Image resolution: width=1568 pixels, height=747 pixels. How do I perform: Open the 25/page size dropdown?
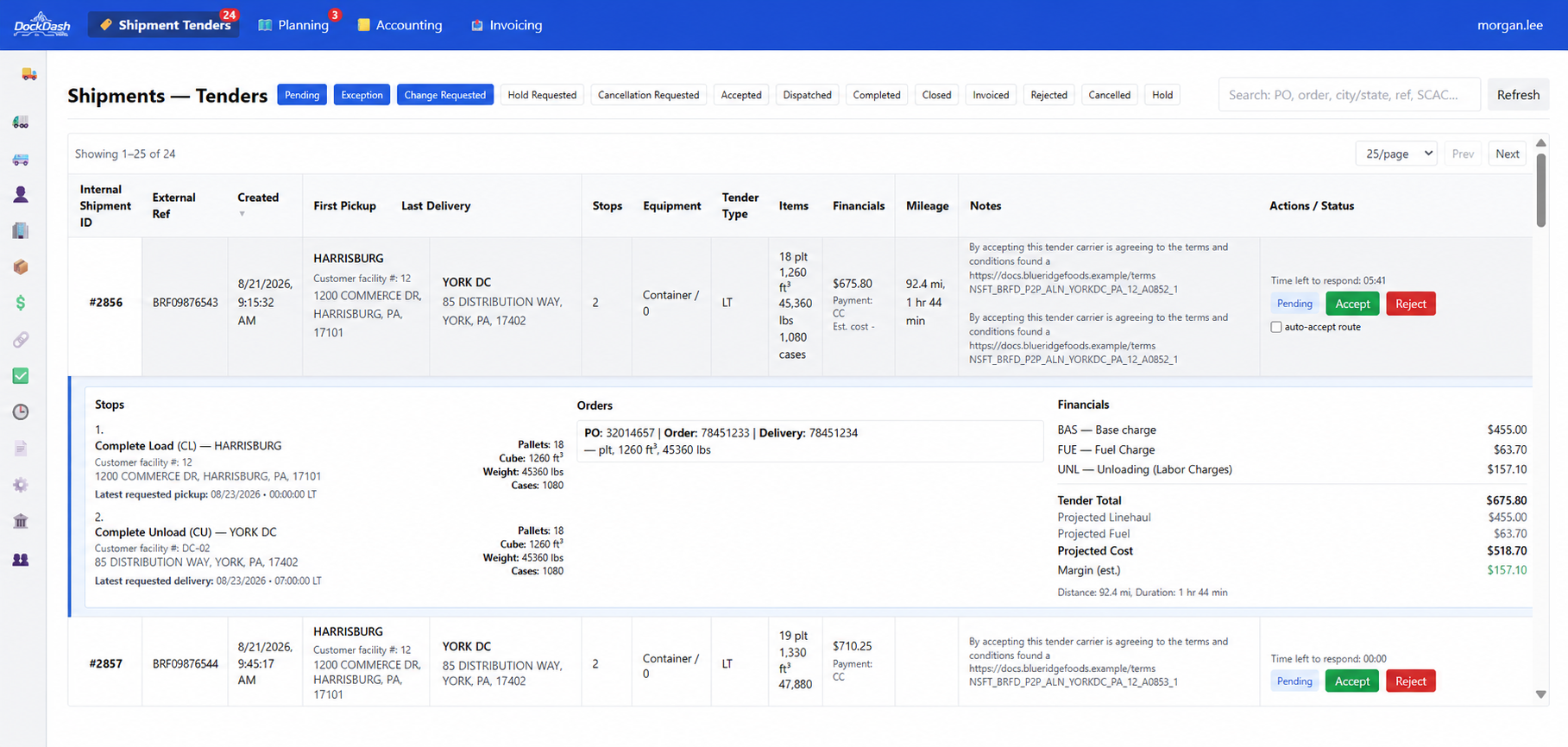click(x=1396, y=154)
